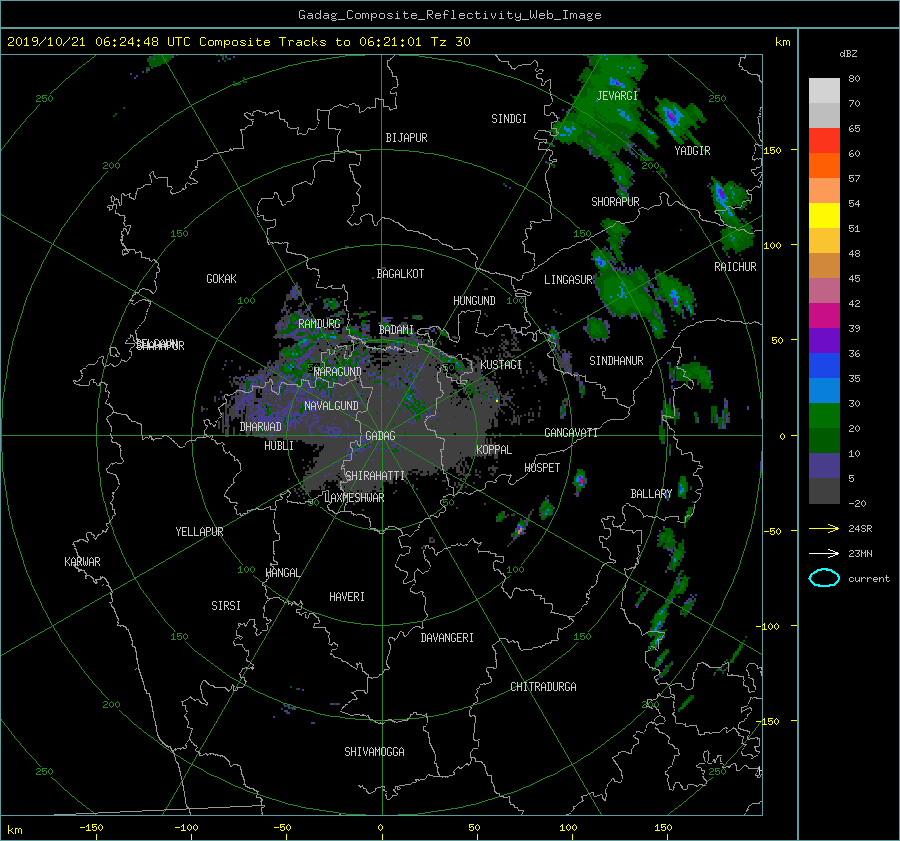
Task: Click the NAVALGUND city label
Action: (x=331, y=406)
